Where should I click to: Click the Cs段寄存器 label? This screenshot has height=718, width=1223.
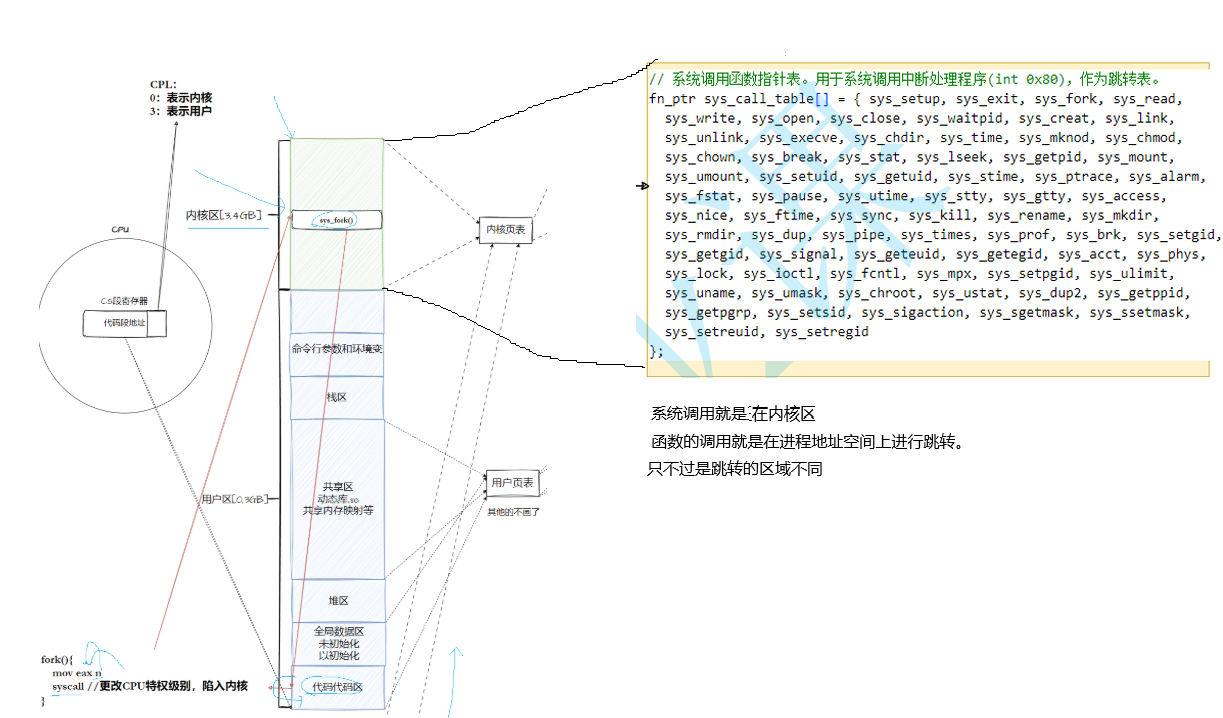124,300
